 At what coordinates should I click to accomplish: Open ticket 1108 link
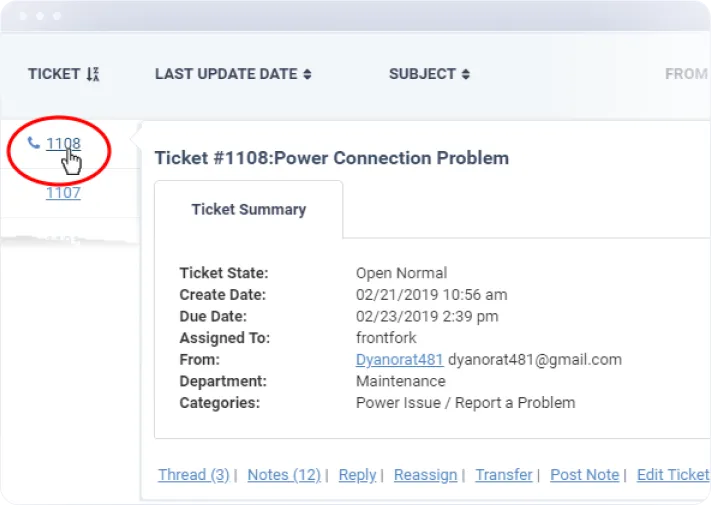coord(63,143)
